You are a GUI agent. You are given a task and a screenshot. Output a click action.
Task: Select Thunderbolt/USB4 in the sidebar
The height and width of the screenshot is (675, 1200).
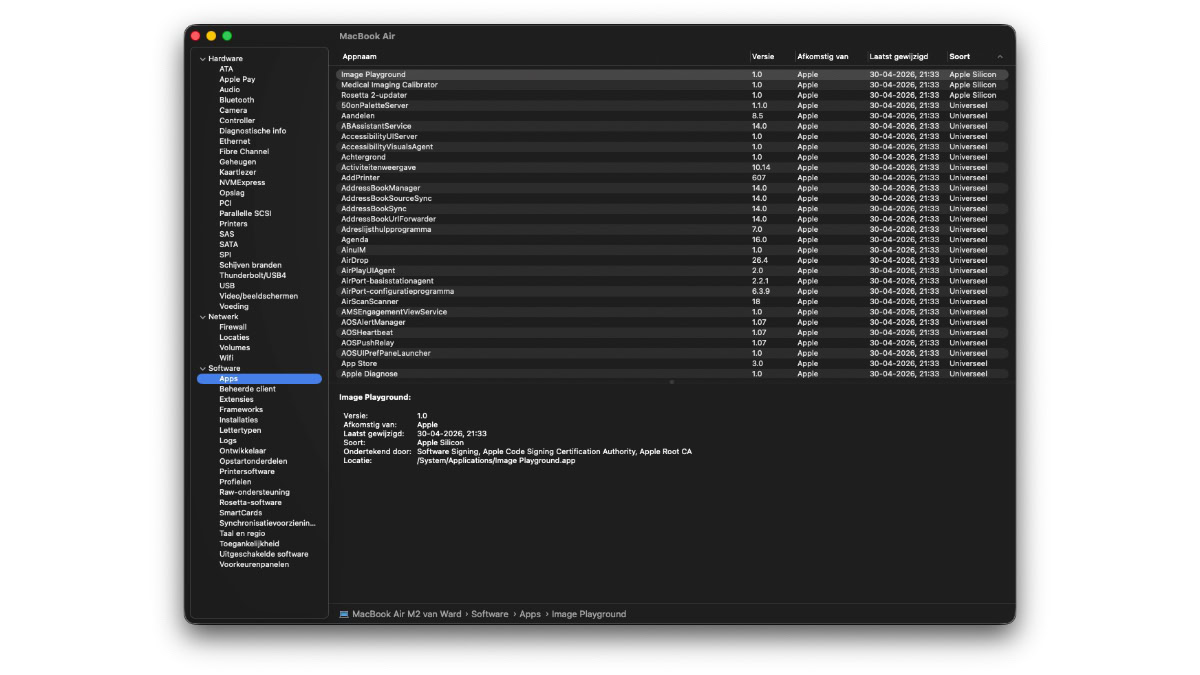pos(253,275)
